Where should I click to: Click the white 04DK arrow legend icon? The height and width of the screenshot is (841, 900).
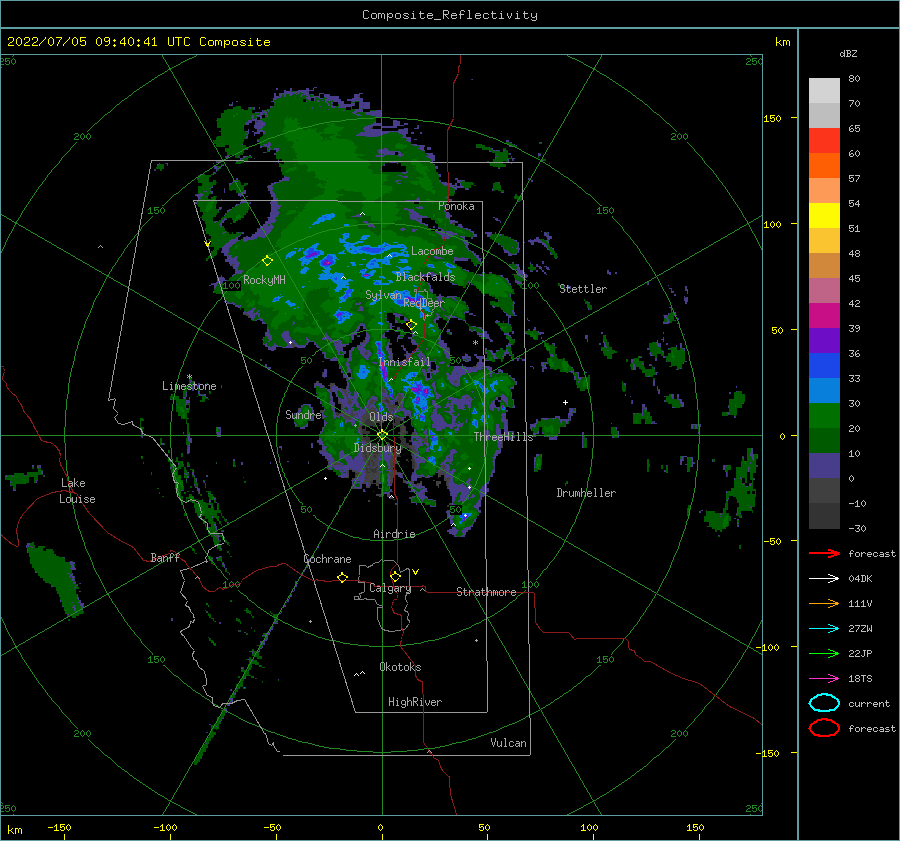click(x=824, y=579)
